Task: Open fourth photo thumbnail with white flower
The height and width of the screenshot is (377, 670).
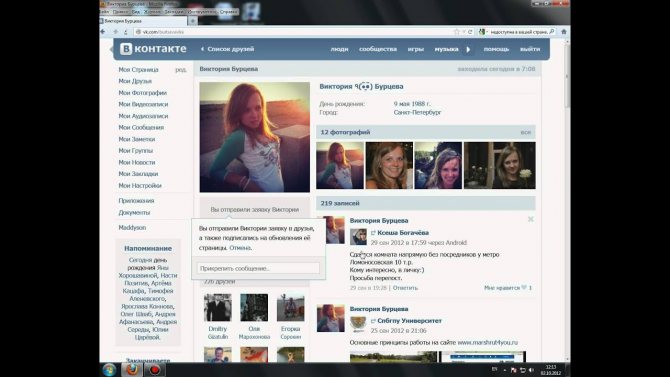Action: pos(500,165)
